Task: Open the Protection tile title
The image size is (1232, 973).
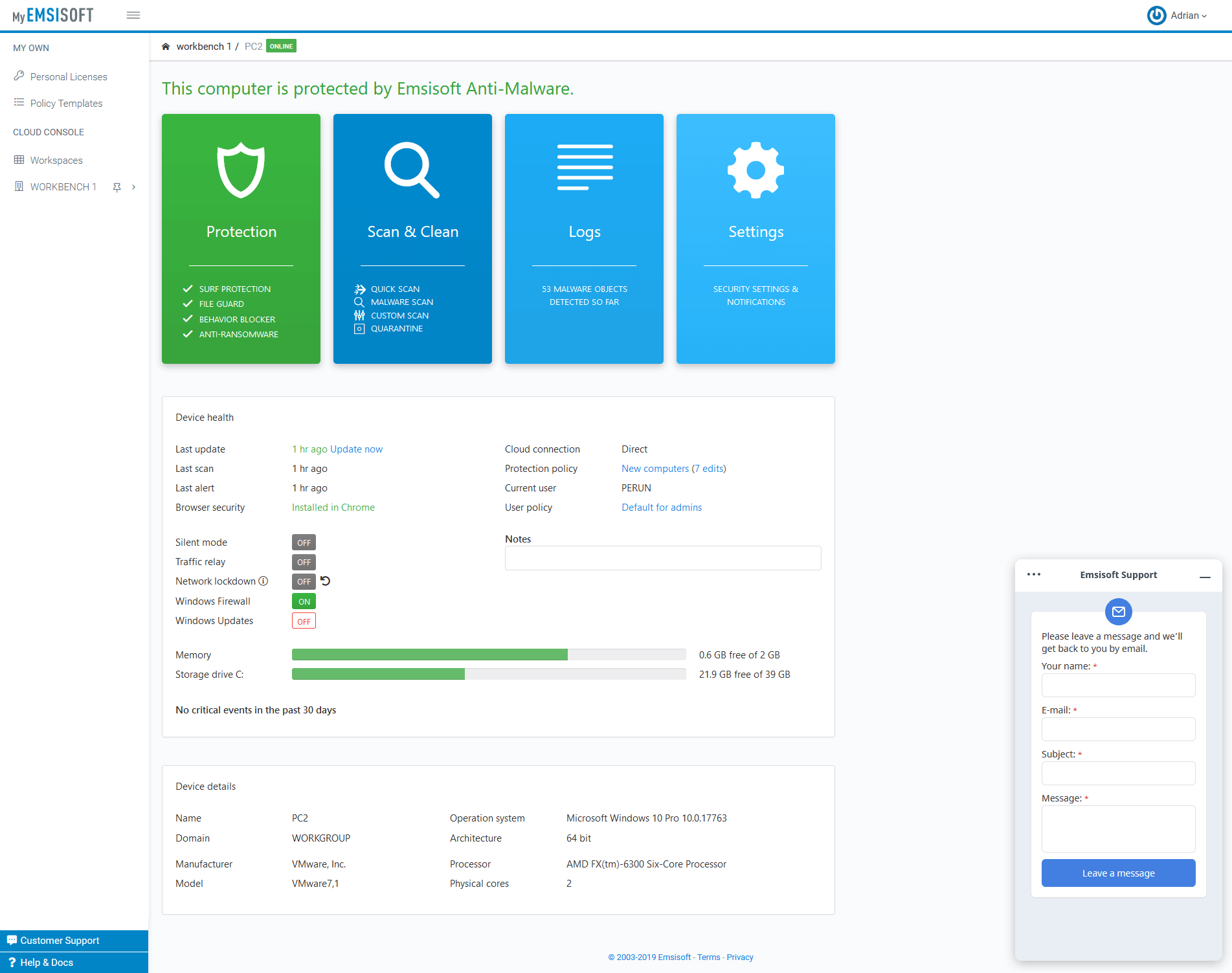Action: point(241,232)
